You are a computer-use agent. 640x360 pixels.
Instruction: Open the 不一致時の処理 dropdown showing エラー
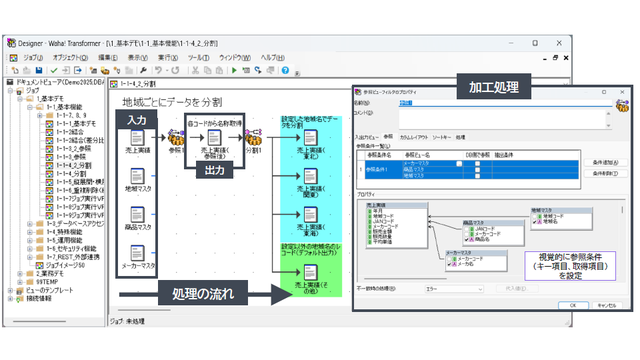click(454, 289)
